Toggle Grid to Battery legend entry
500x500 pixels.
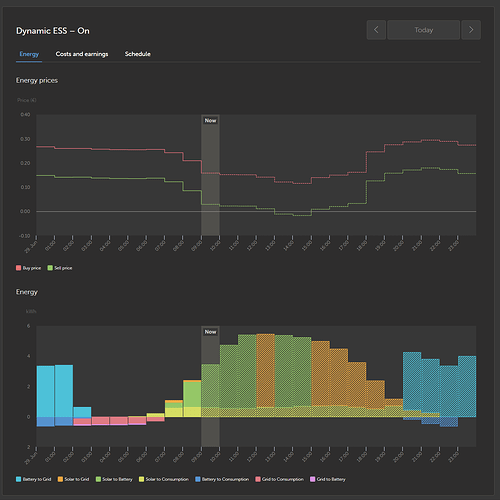[328, 479]
